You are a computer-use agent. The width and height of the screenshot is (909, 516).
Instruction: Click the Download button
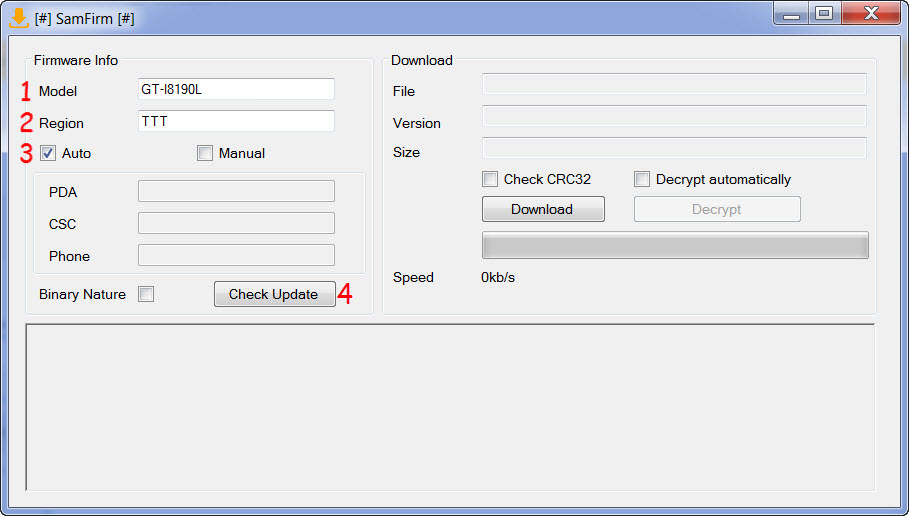coord(543,209)
